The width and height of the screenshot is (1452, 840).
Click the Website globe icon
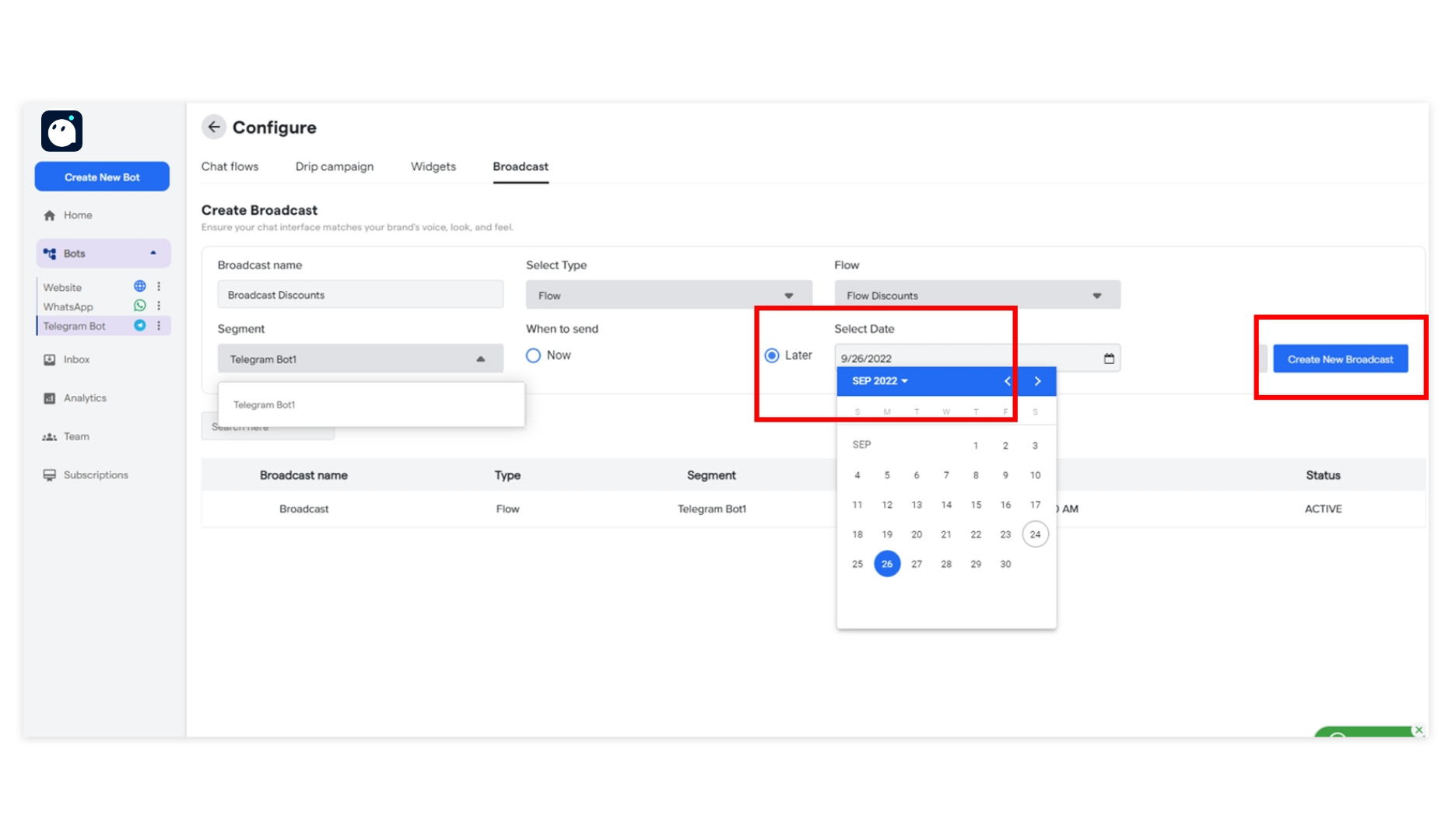pyautogui.click(x=140, y=286)
